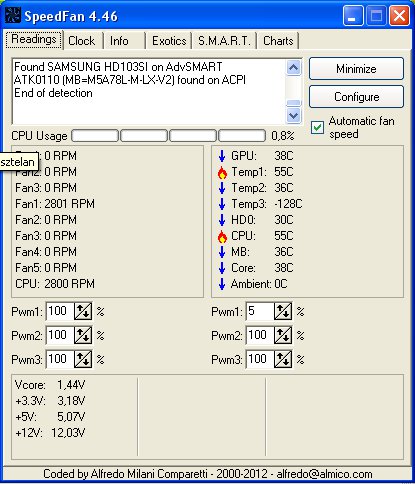
Task: Minimize window via title bar button
Action: pyautogui.click(x=353, y=16)
